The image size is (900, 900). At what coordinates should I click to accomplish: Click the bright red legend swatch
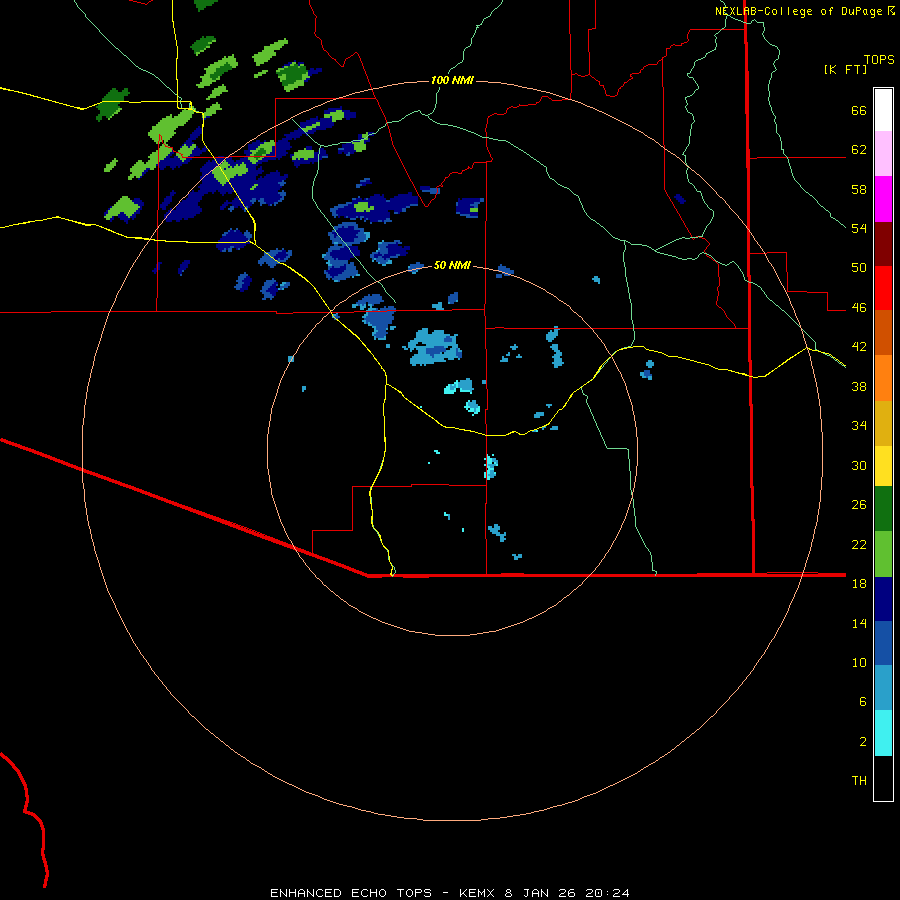click(883, 288)
